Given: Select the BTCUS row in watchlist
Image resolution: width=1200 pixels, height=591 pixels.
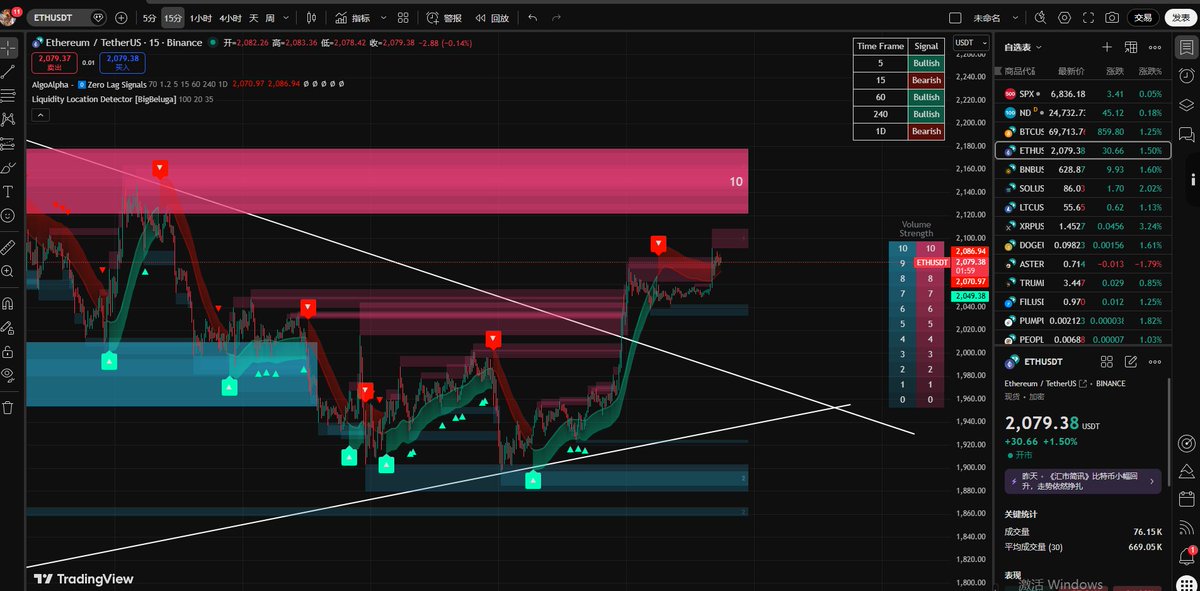Looking at the screenshot, I should (x=1082, y=132).
